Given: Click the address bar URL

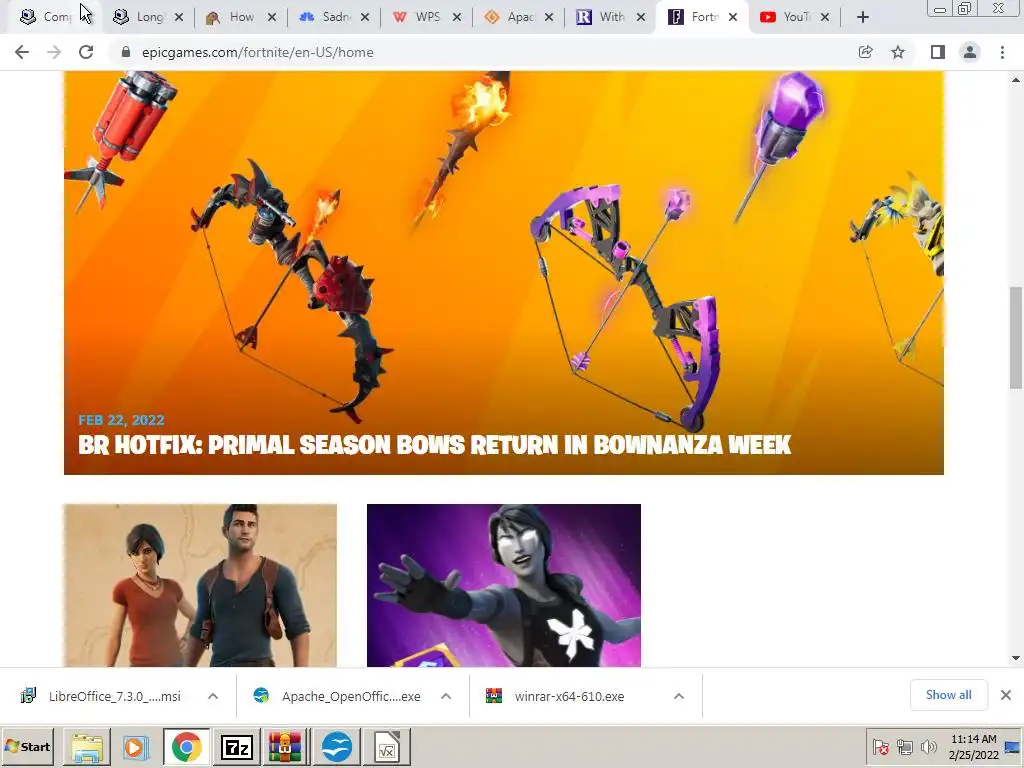Looking at the screenshot, I should (x=257, y=52).
